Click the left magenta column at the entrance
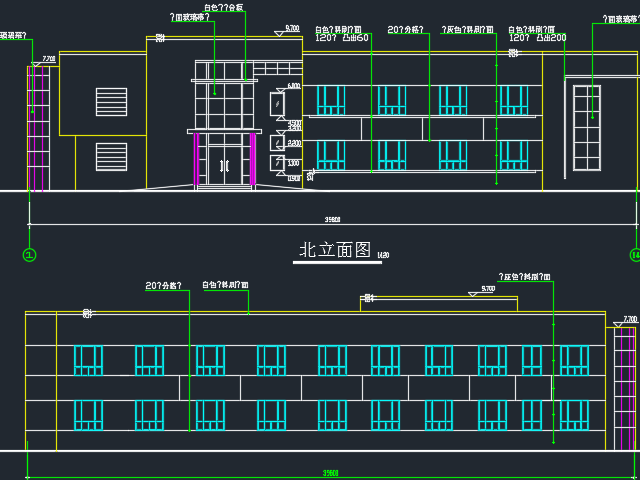Screen dimensions: 640x480 tap(196, 159)
